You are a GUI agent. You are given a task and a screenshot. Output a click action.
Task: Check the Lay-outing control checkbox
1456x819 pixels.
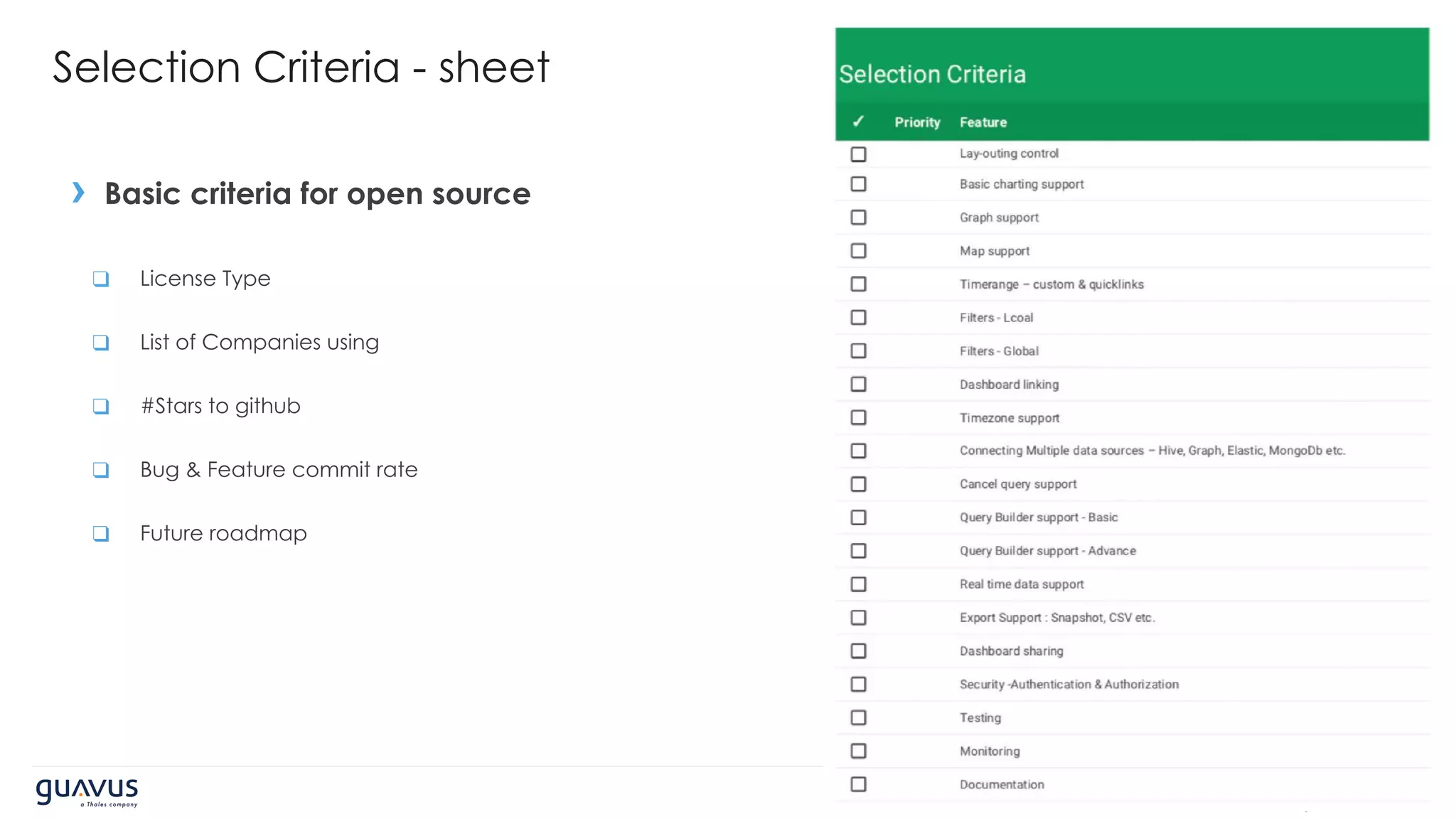coord(858,154)
